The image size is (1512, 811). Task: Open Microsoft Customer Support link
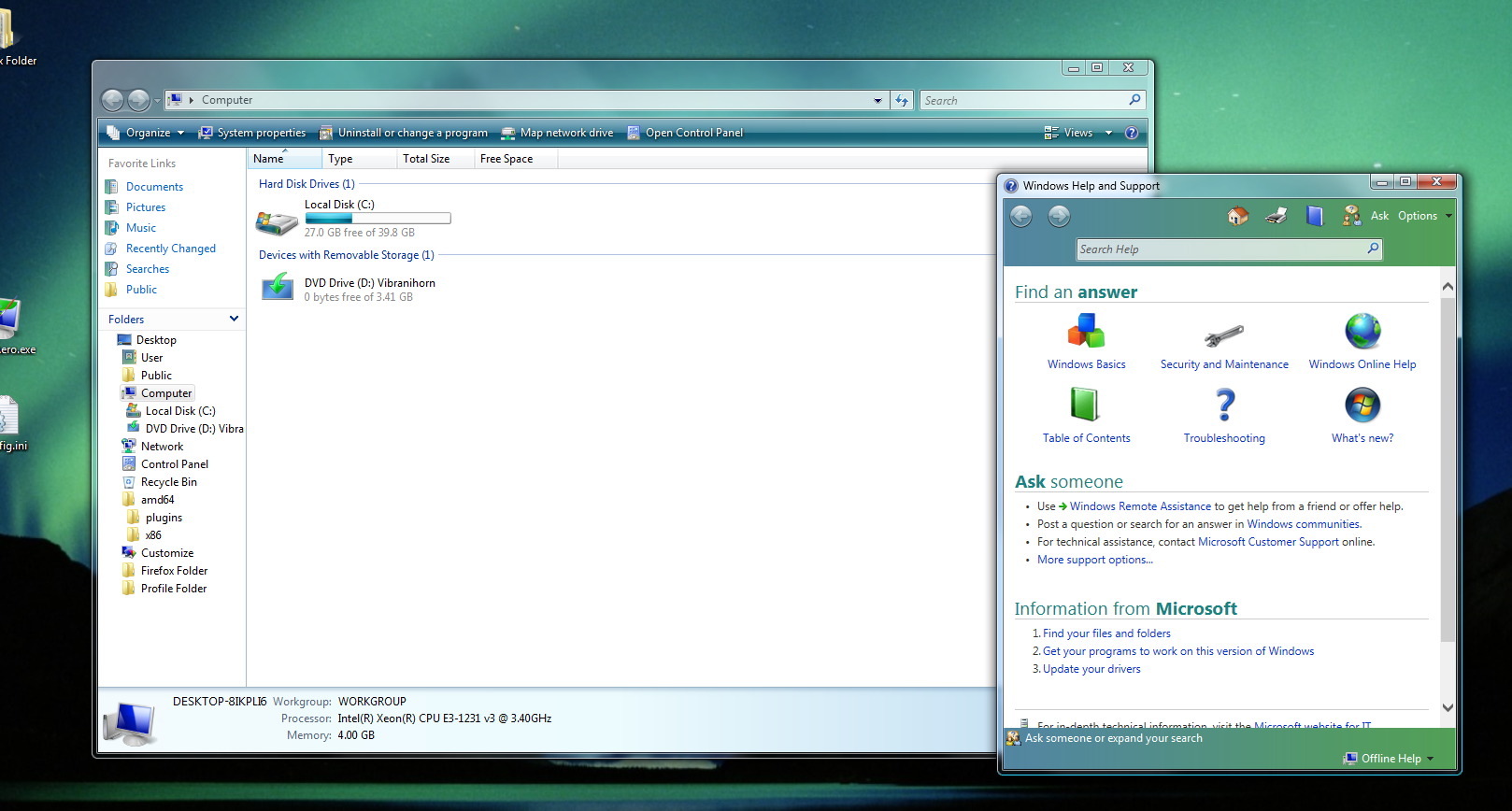coord(1268,542)
